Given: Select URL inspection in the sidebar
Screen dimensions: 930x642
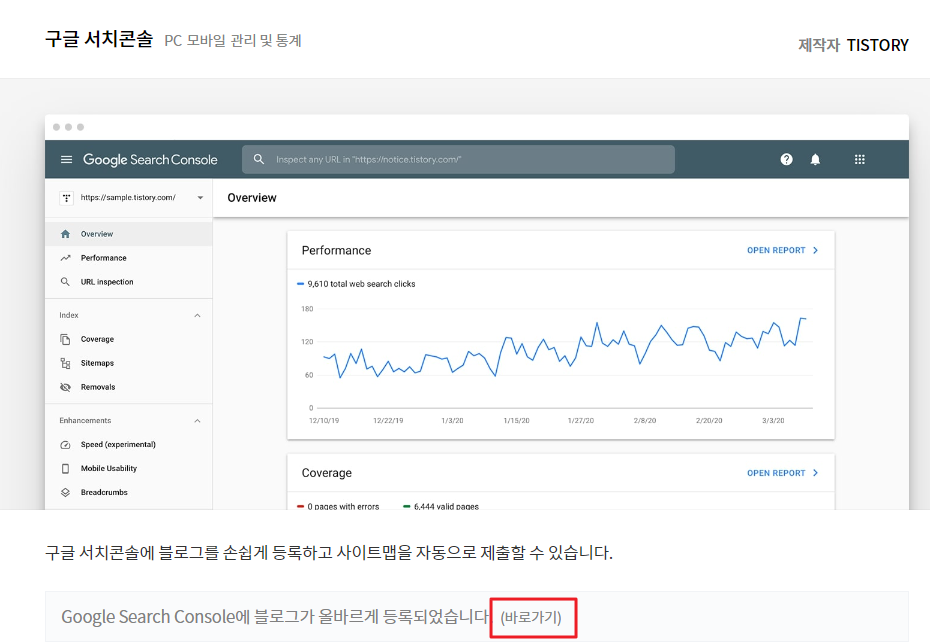Looking at the screenshot, I should pyautogui.click(x=129, y=282).
